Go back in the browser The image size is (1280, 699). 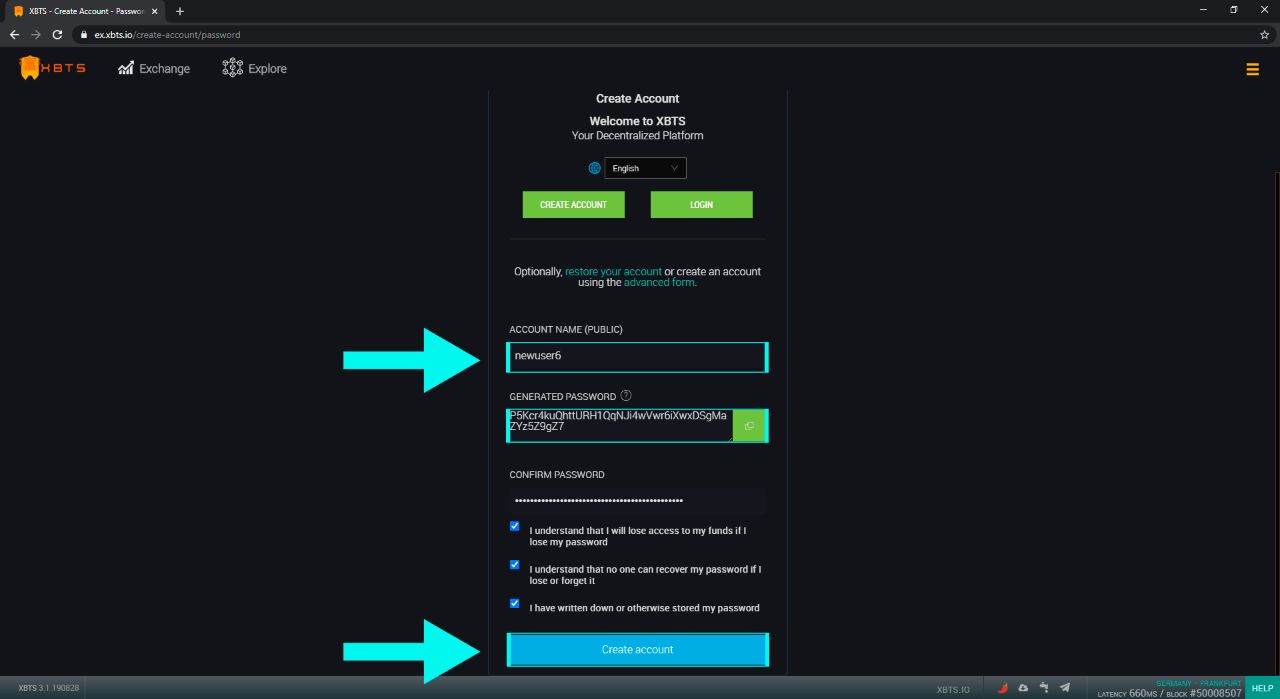coord(14,34)
